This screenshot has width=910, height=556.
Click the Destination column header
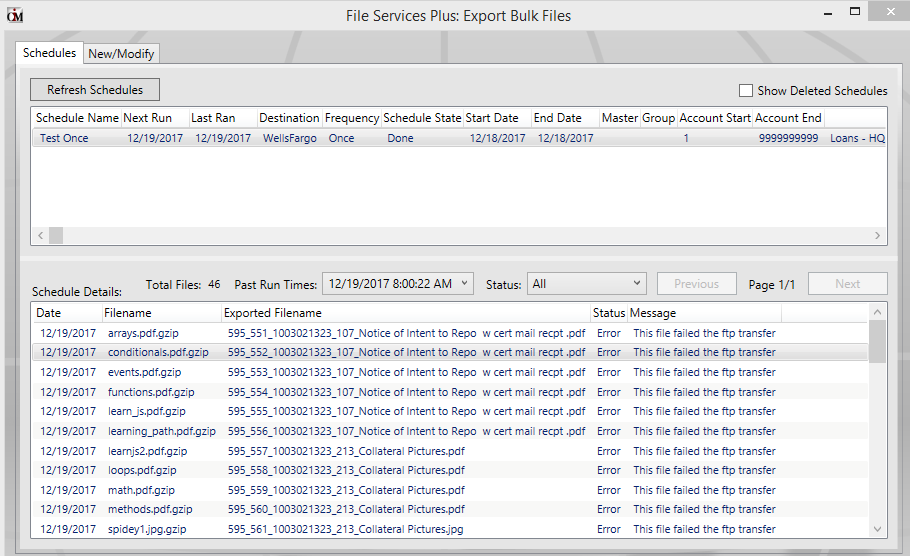289,118
